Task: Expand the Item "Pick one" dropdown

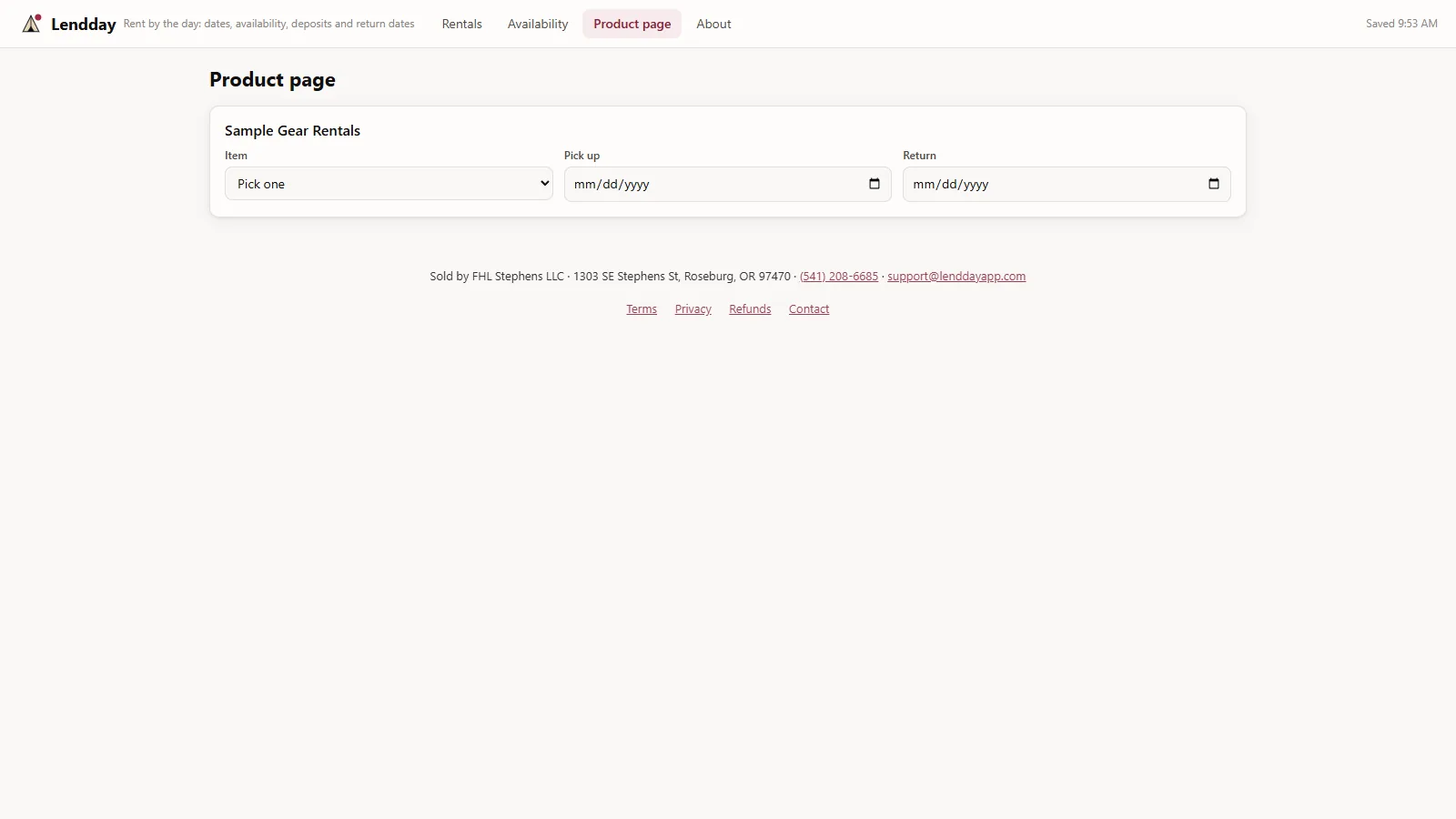Action: coord(389,184)
